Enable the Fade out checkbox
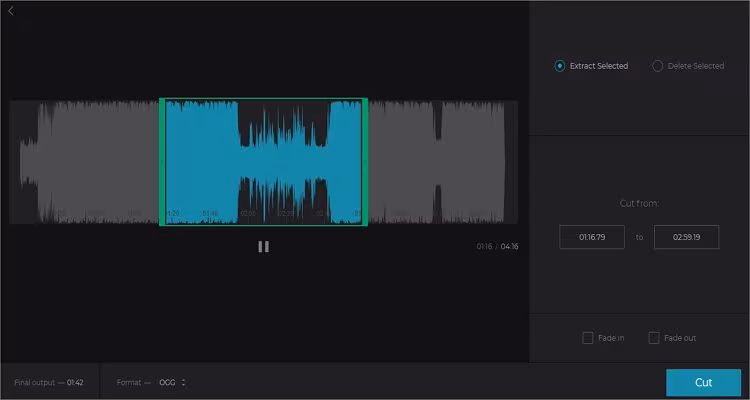Image resolution: width=750 pixels, height=400 pixels. tap(653, 338)
